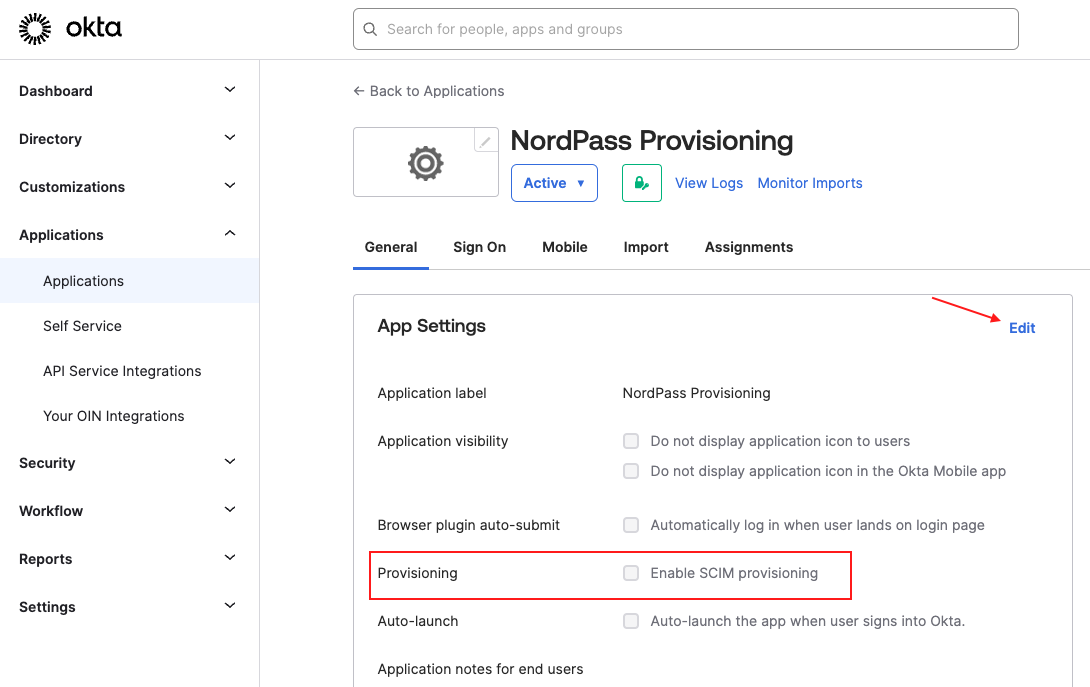The width and height of the screenshot is (1090, 687).
Task: Toggle Auto-launch the app checkbox
Action: coord(631,621)
